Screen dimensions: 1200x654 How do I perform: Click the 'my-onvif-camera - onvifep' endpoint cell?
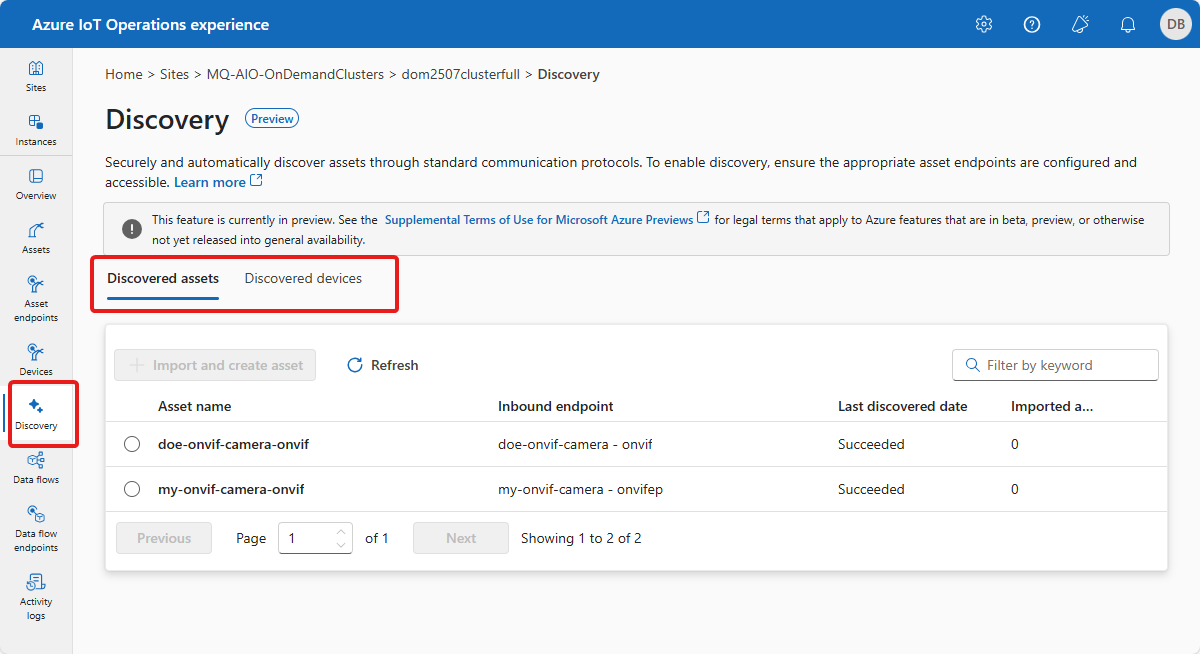point(581,489)
